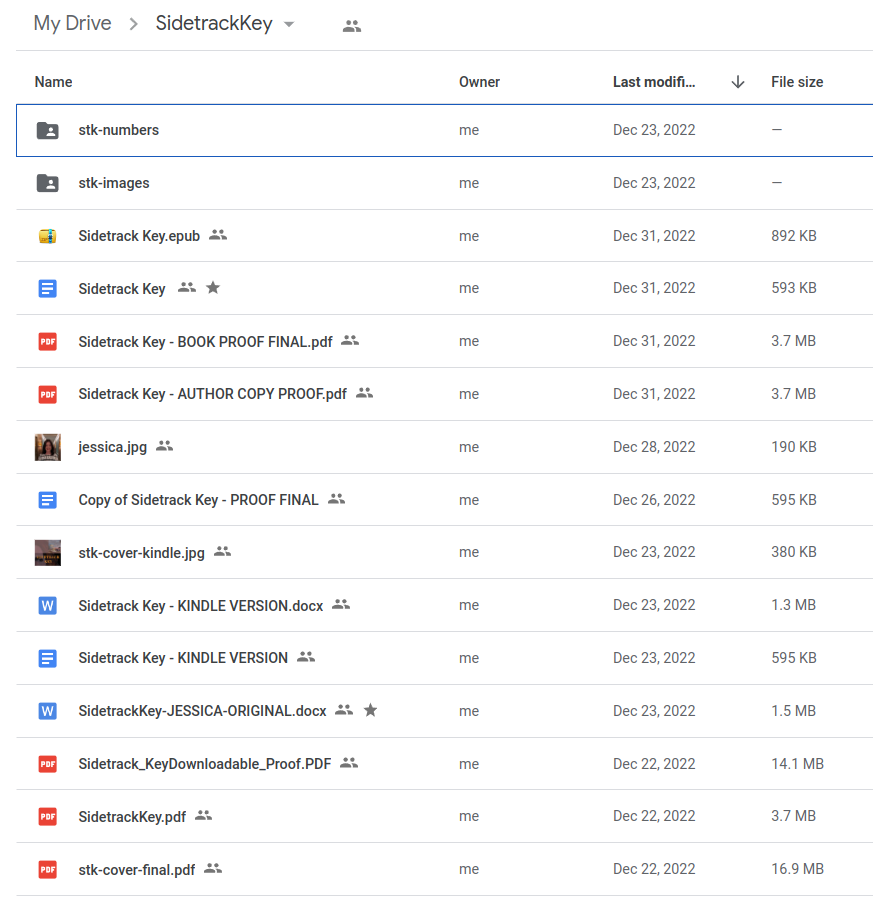Click the File size column header
873x905 pixels.
(797, 82)
